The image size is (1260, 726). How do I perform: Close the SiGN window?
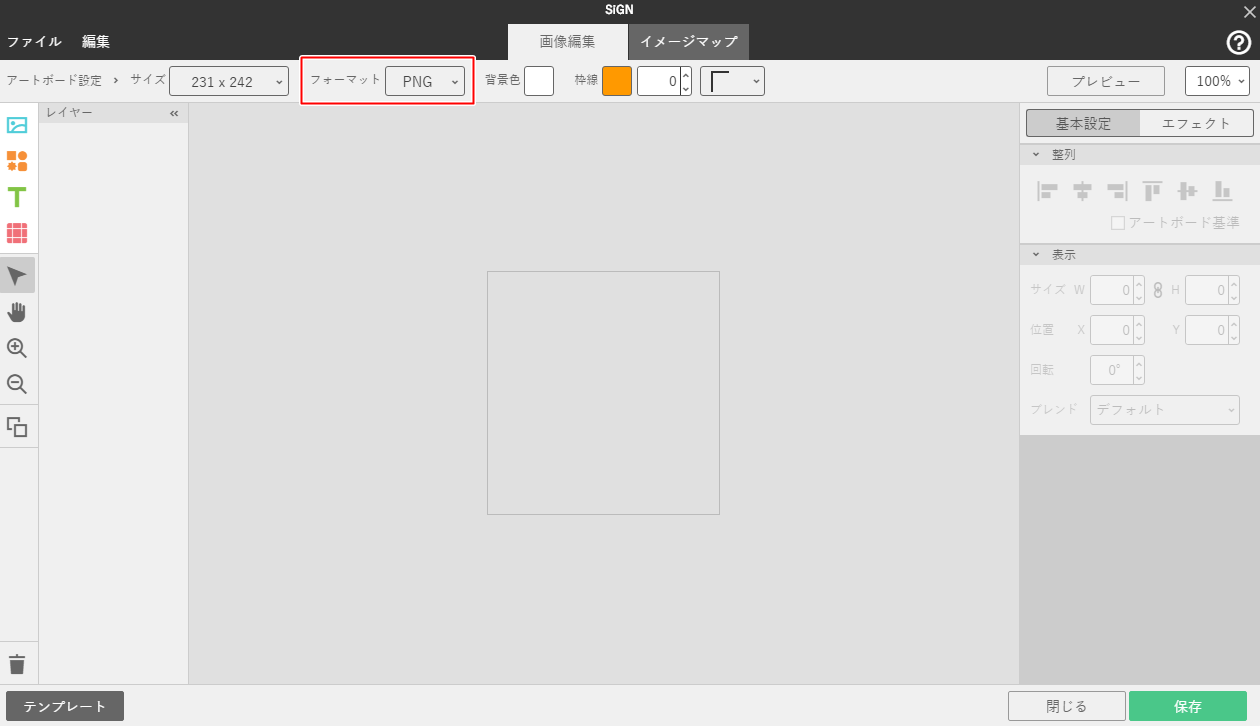1249,12
